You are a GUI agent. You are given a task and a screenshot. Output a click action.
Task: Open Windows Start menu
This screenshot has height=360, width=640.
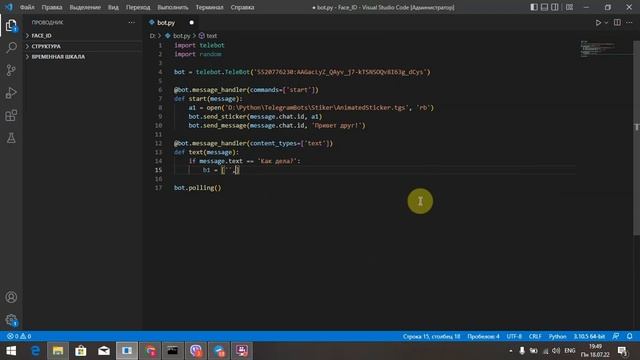tap(11, 351)
